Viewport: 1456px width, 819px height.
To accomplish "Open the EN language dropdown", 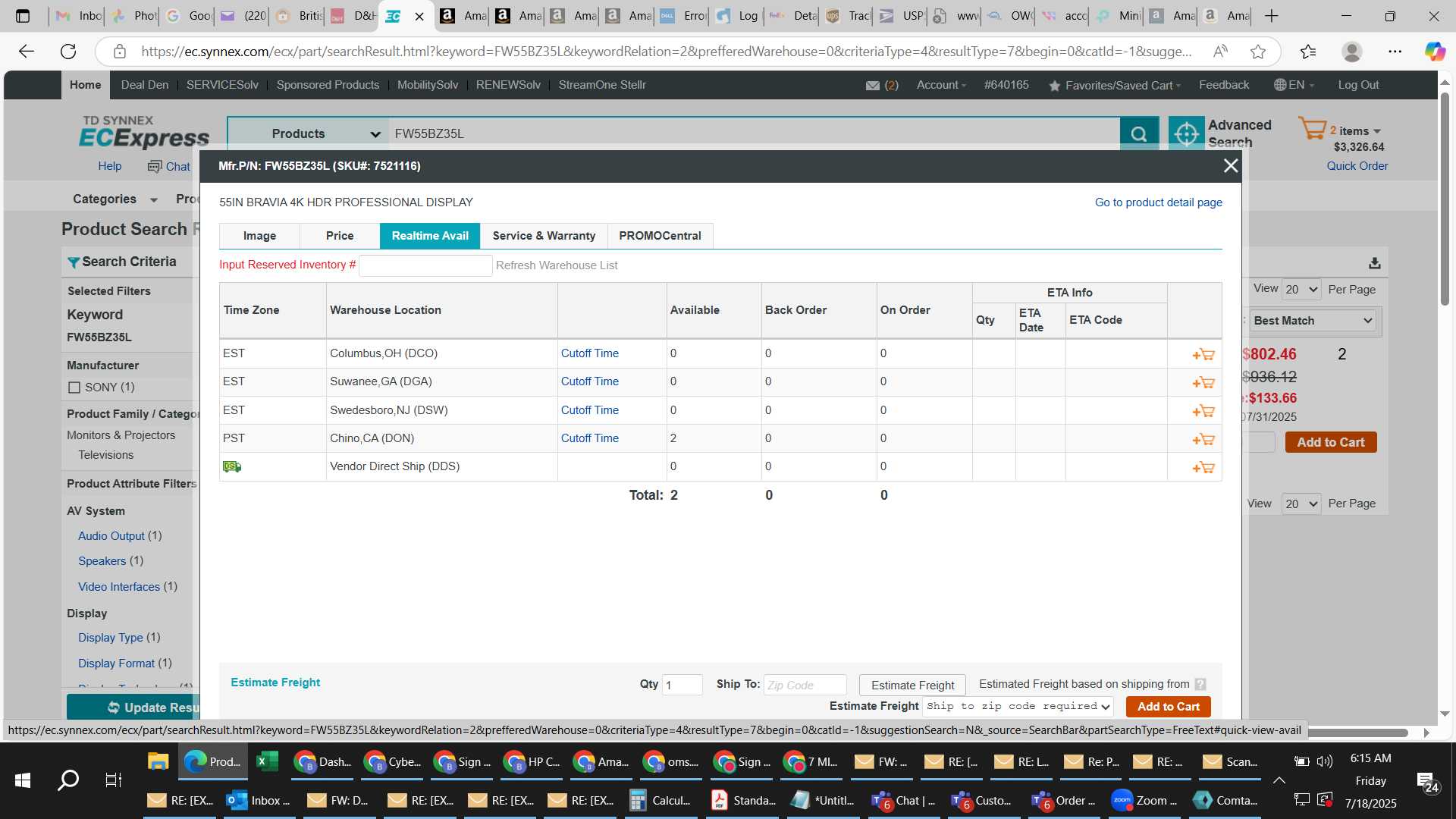I will click(x=1294, y=85).
